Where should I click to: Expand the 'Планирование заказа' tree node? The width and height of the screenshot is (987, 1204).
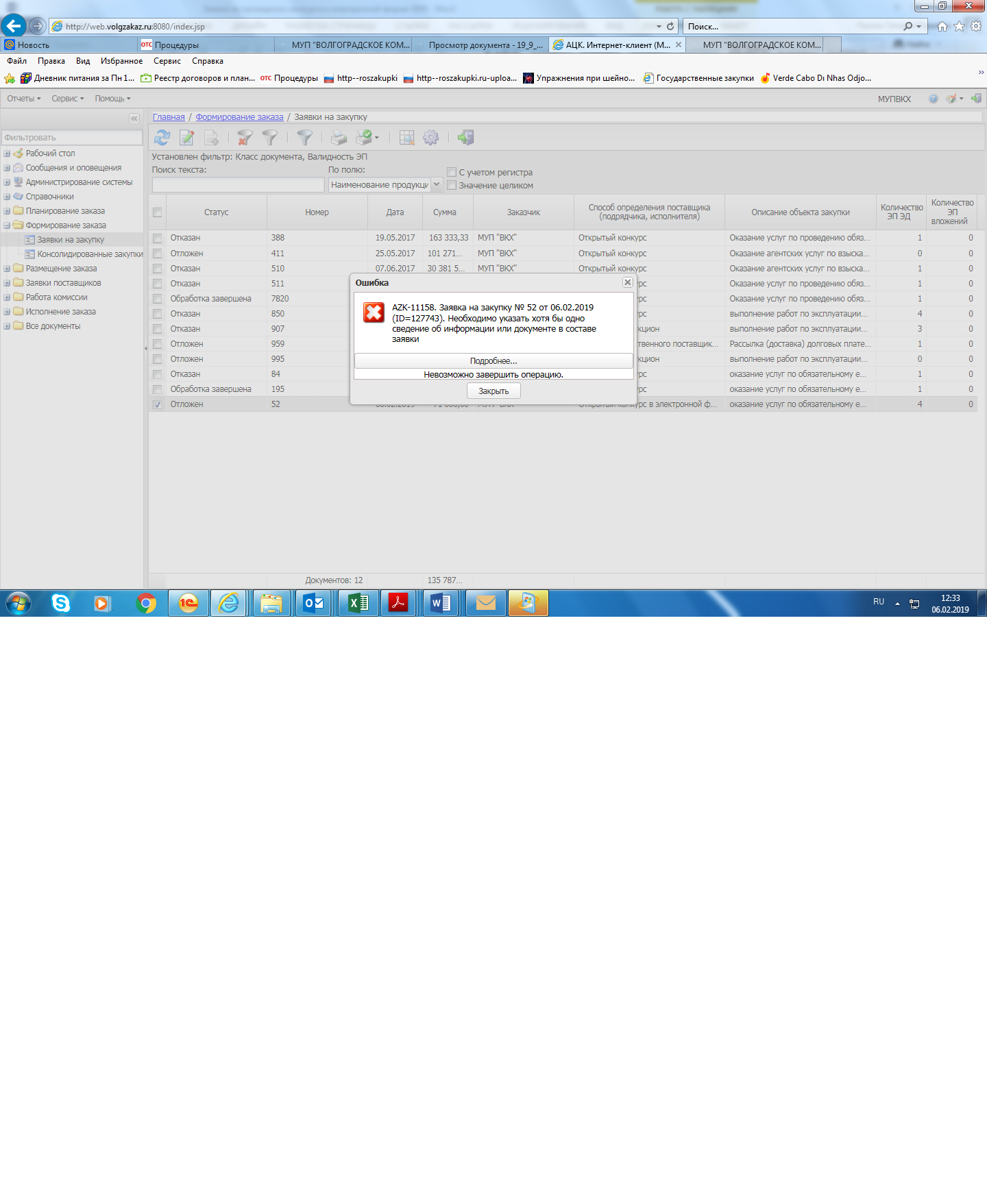tap(7, 211)
